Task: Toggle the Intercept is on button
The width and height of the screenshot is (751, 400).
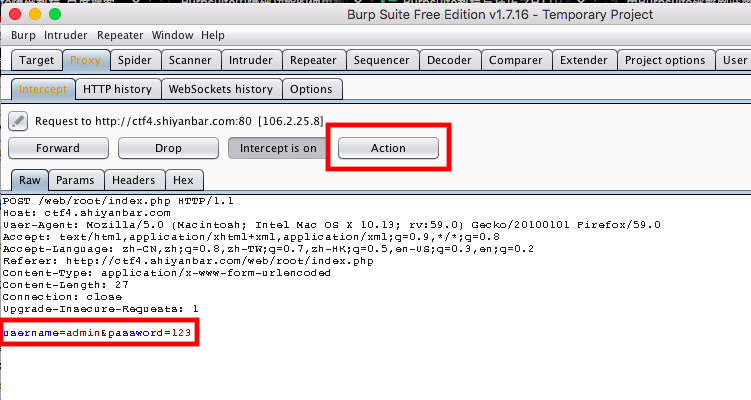Action: click(x=278, y=148)
